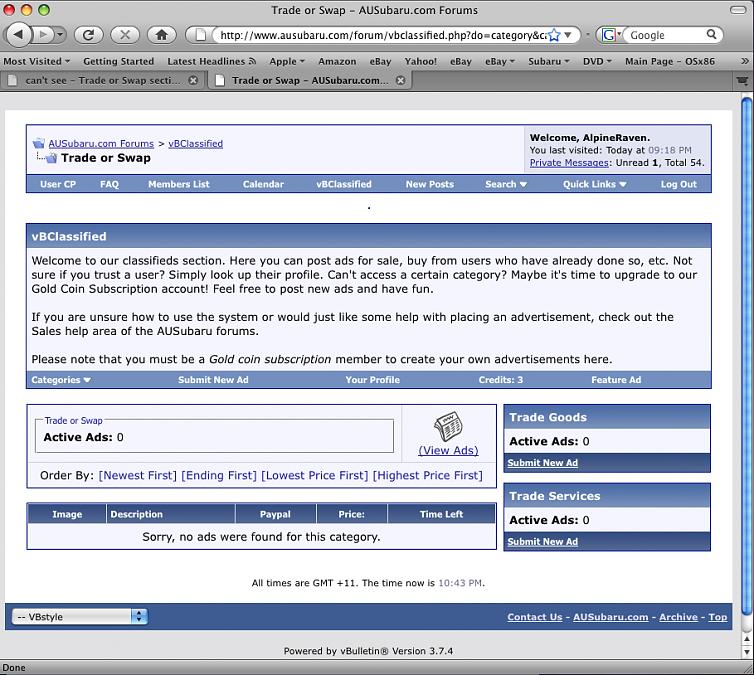
Task: Open the Archive footer link
Action: click(678, 617)
